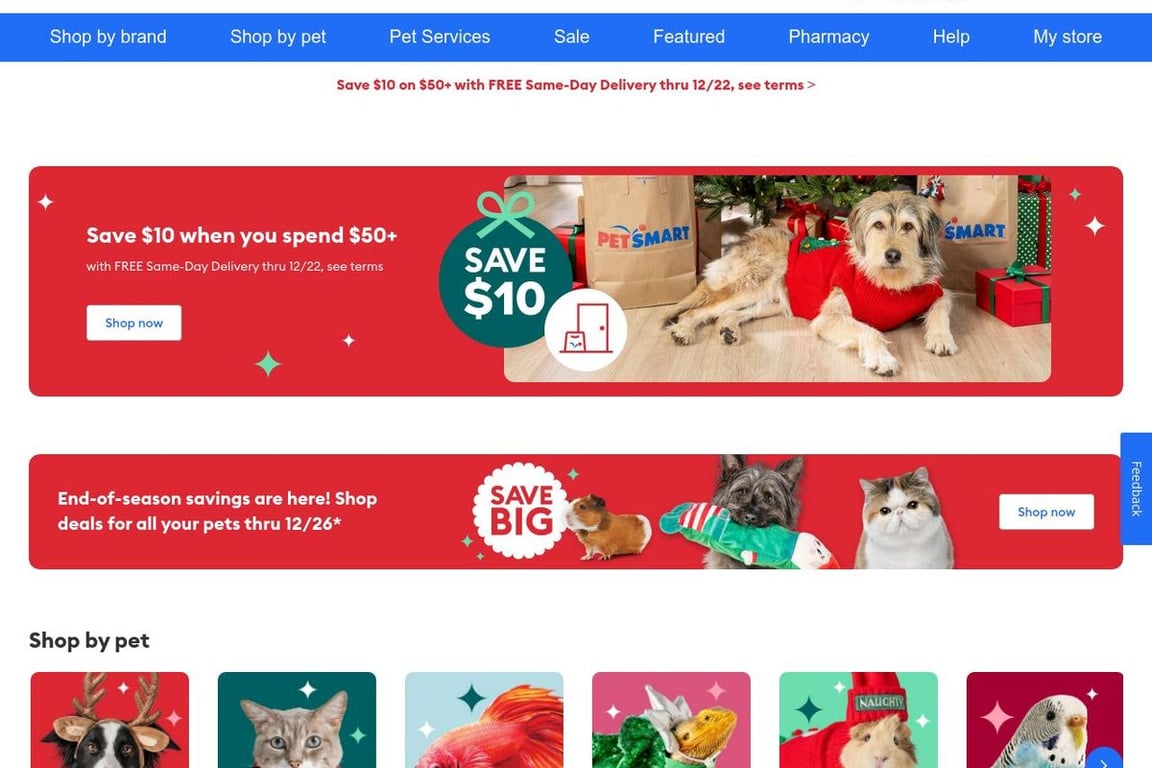The image size is (1152, 768).
Task: Select the bearded dragon reptile tile
Action: point(672,720)
